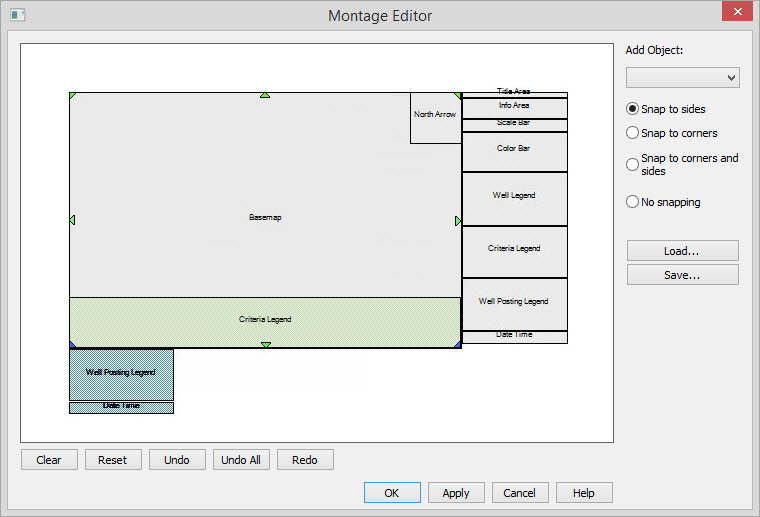Screen dimensions: 760x517
Task: Click the right green resize handle on Basemap
Action: [x=458, y=221]
